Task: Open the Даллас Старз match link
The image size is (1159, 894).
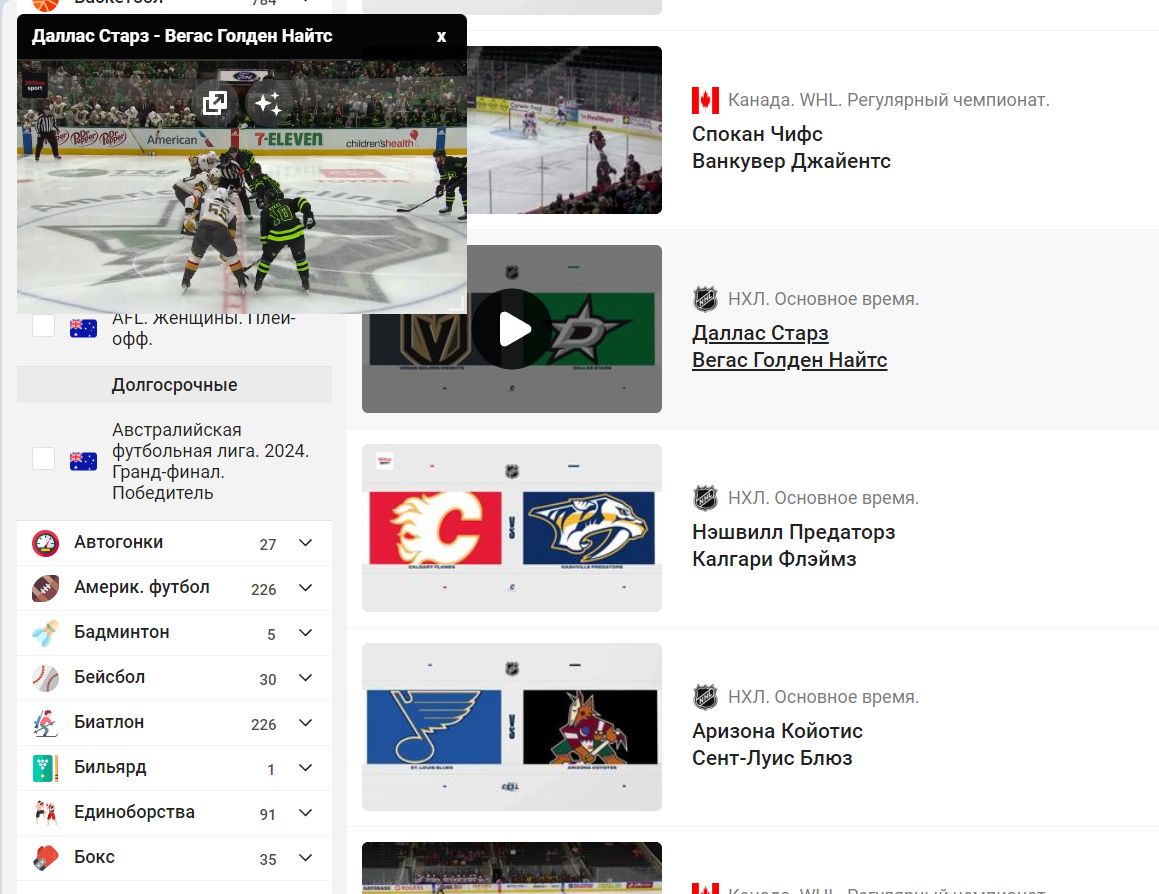Action: tap(760, 333)
